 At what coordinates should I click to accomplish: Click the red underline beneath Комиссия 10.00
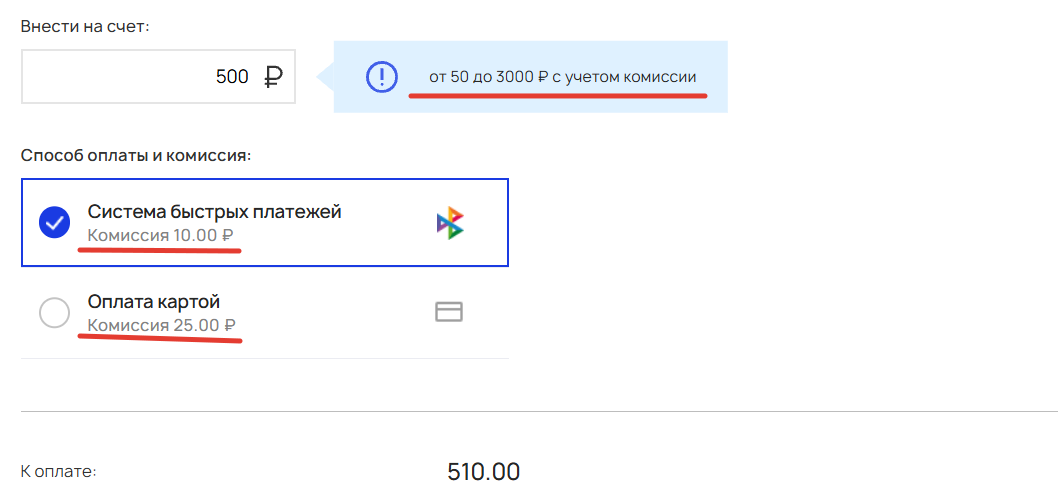pyautogui.click(x=159, y=250)
